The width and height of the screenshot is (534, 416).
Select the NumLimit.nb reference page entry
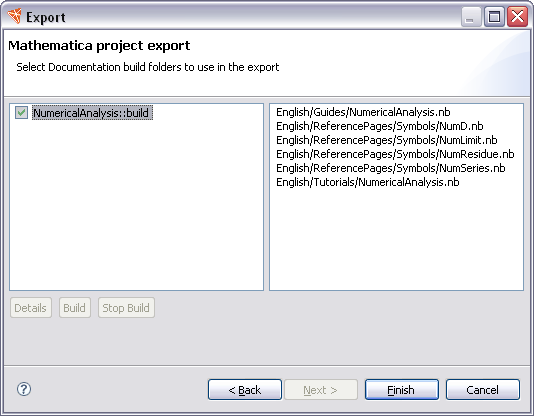coord(387,140)
